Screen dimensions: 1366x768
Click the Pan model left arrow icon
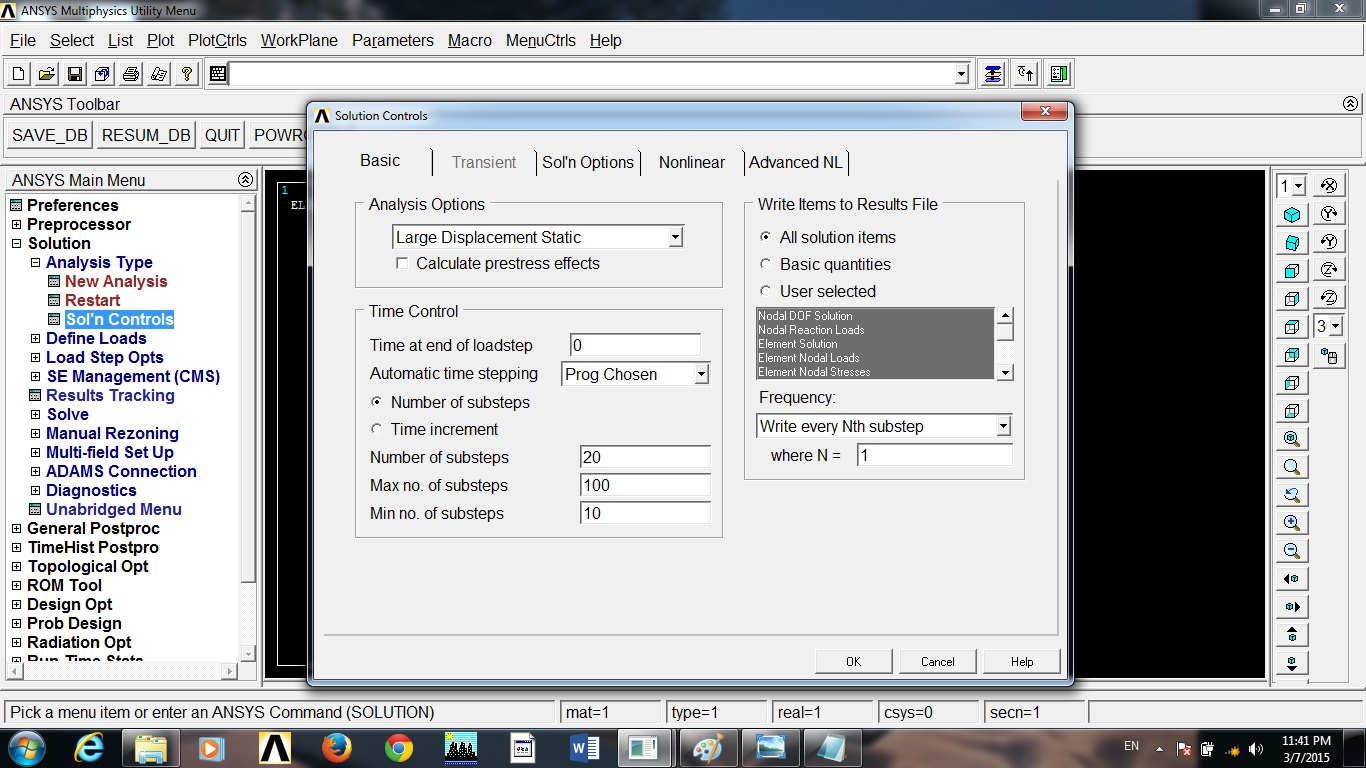click(x=1292, y=579)
